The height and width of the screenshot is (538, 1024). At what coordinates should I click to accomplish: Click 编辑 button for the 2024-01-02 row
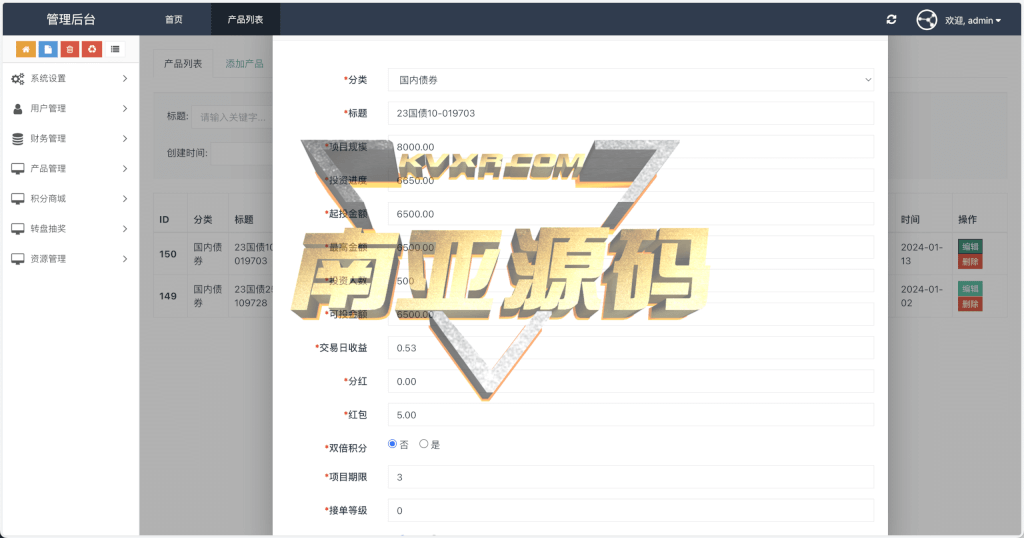(x=970, y=289)
